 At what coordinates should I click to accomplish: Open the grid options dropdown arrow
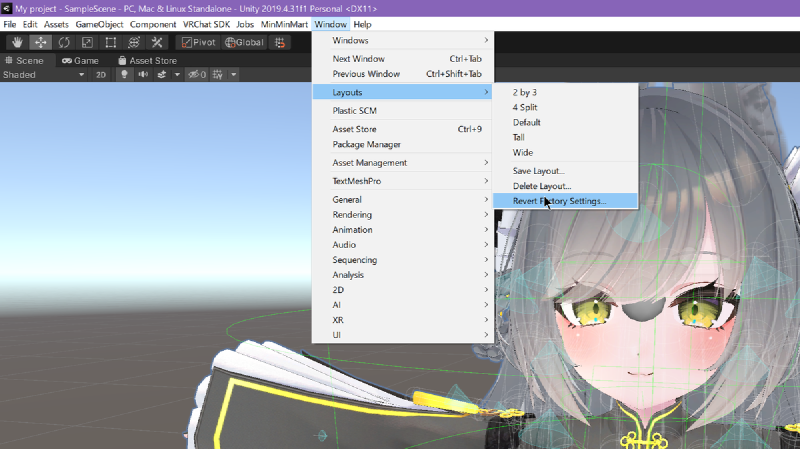coord(234,74)
